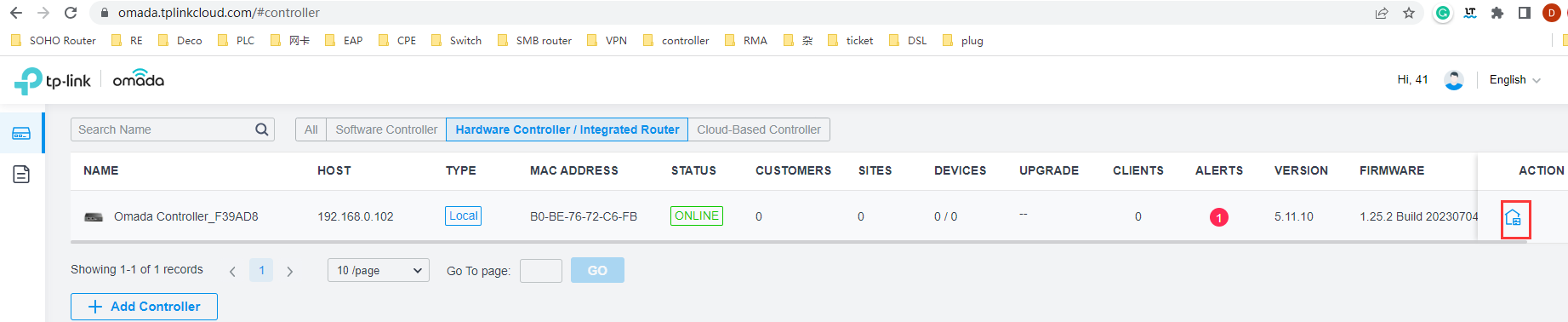The width and height of the screenshot is (1568, 322).
Task: Switch to Software Controller tab
Action: [386, 129]
